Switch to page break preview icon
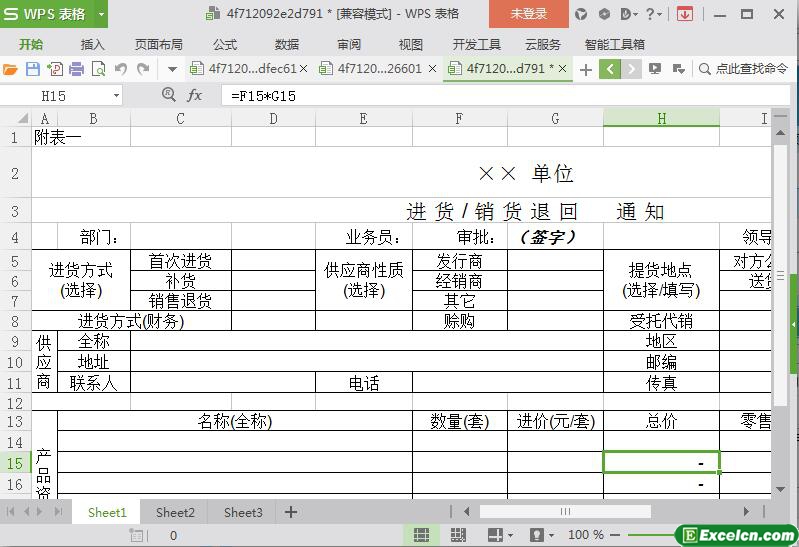 tap(458, 535)
